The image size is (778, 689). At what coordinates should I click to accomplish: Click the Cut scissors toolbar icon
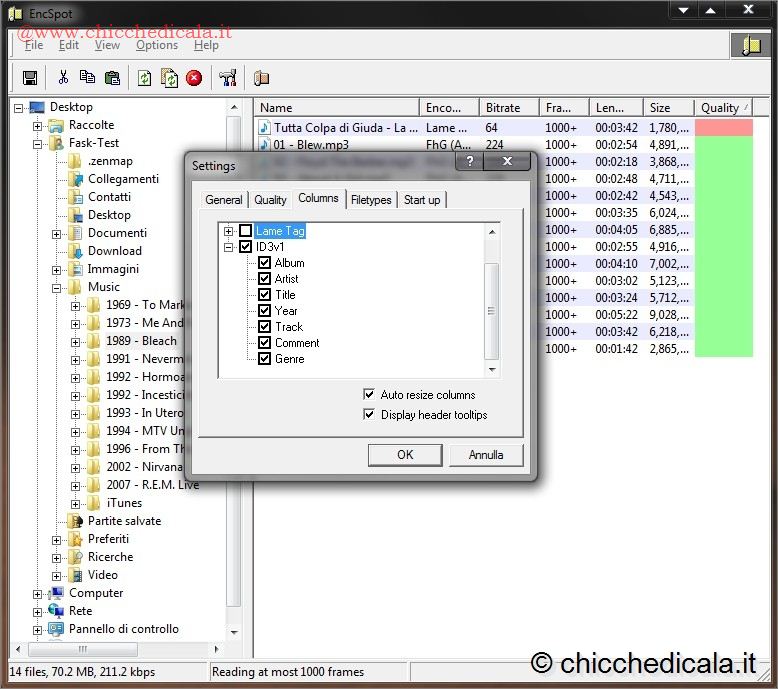click(63, 78)
